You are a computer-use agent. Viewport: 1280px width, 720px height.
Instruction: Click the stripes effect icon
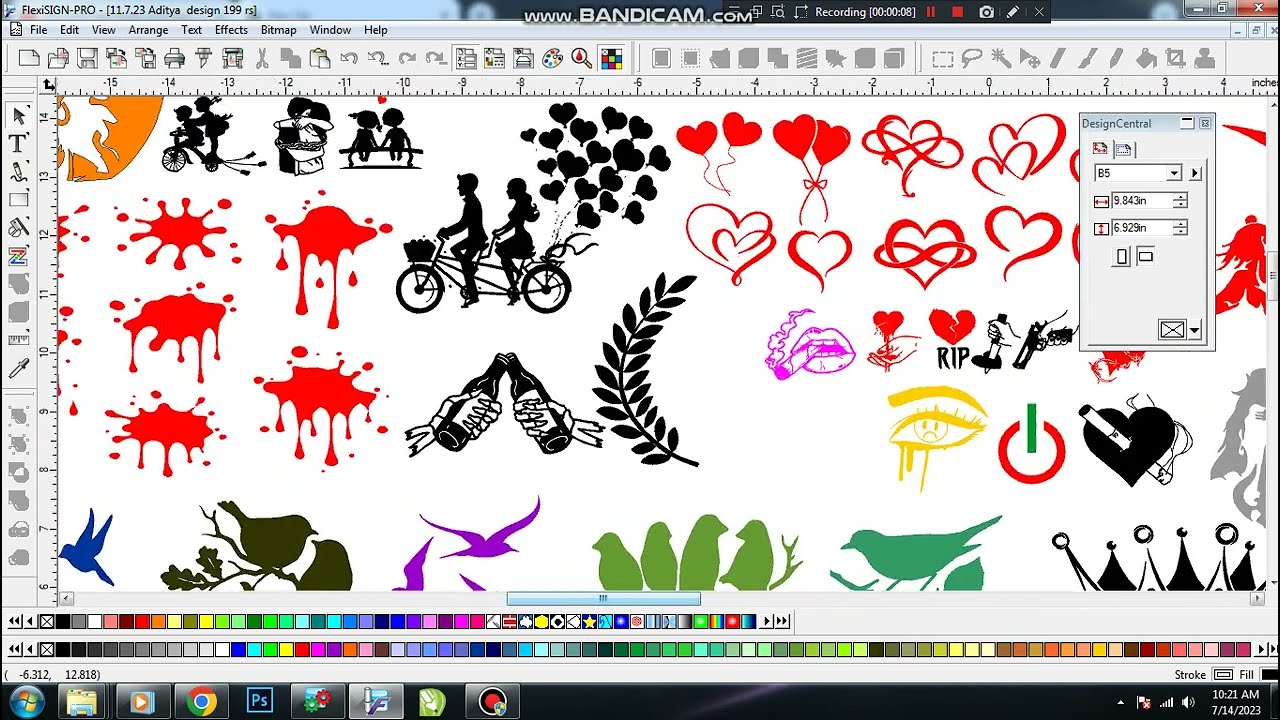point(806,58)
